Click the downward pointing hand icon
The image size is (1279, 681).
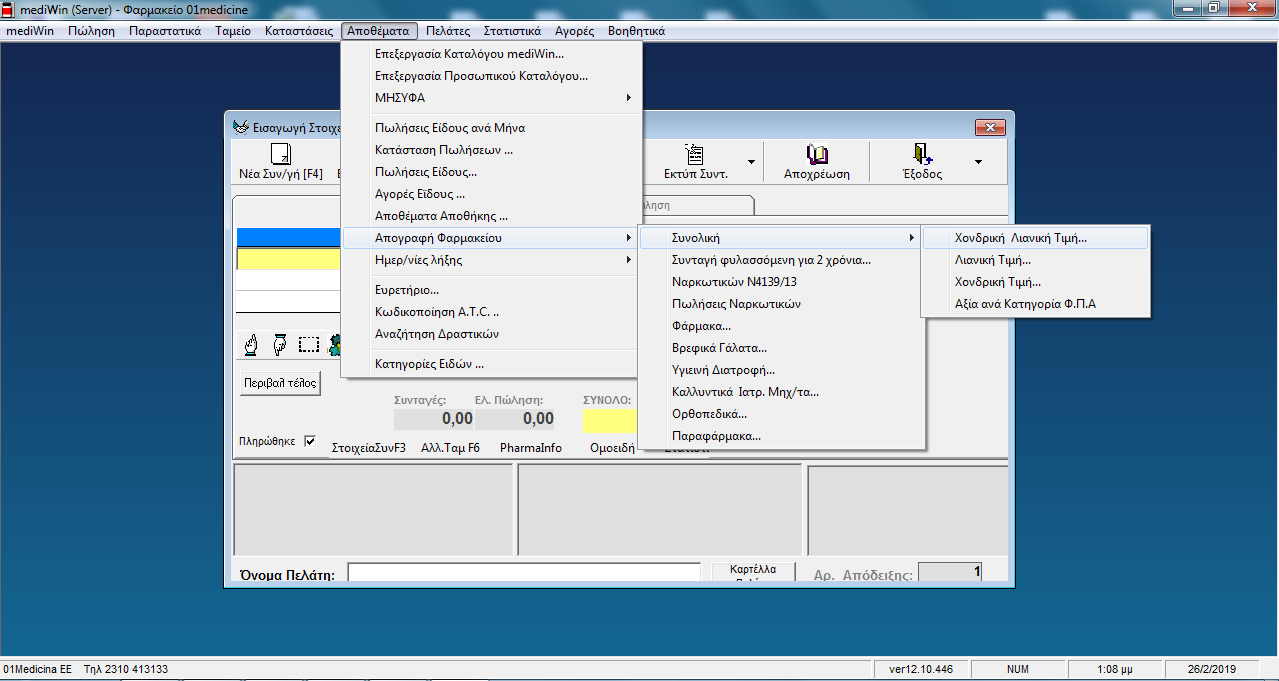(280, 345)
